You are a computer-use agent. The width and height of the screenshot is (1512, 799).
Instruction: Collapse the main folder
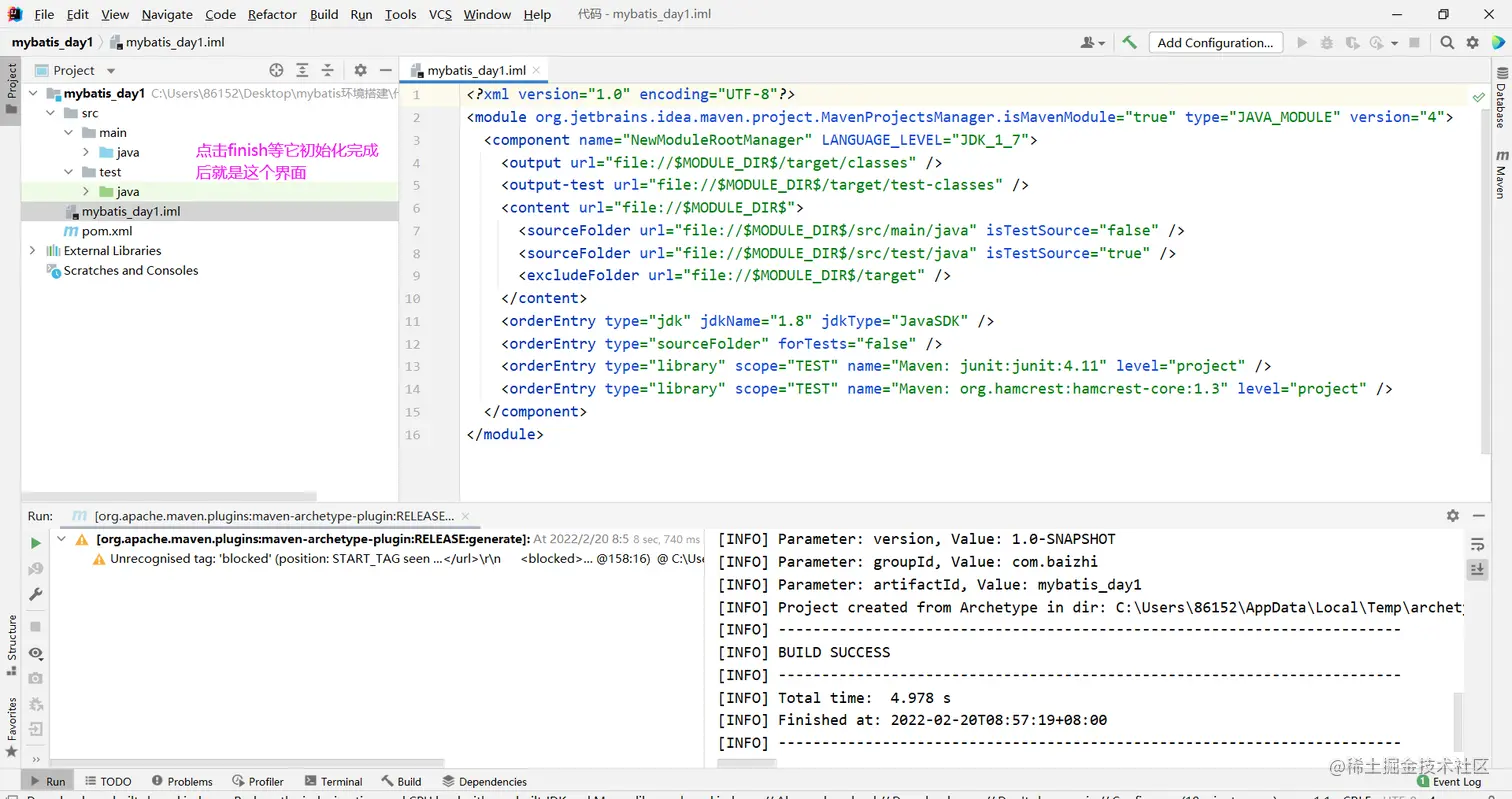coord(69,132)
